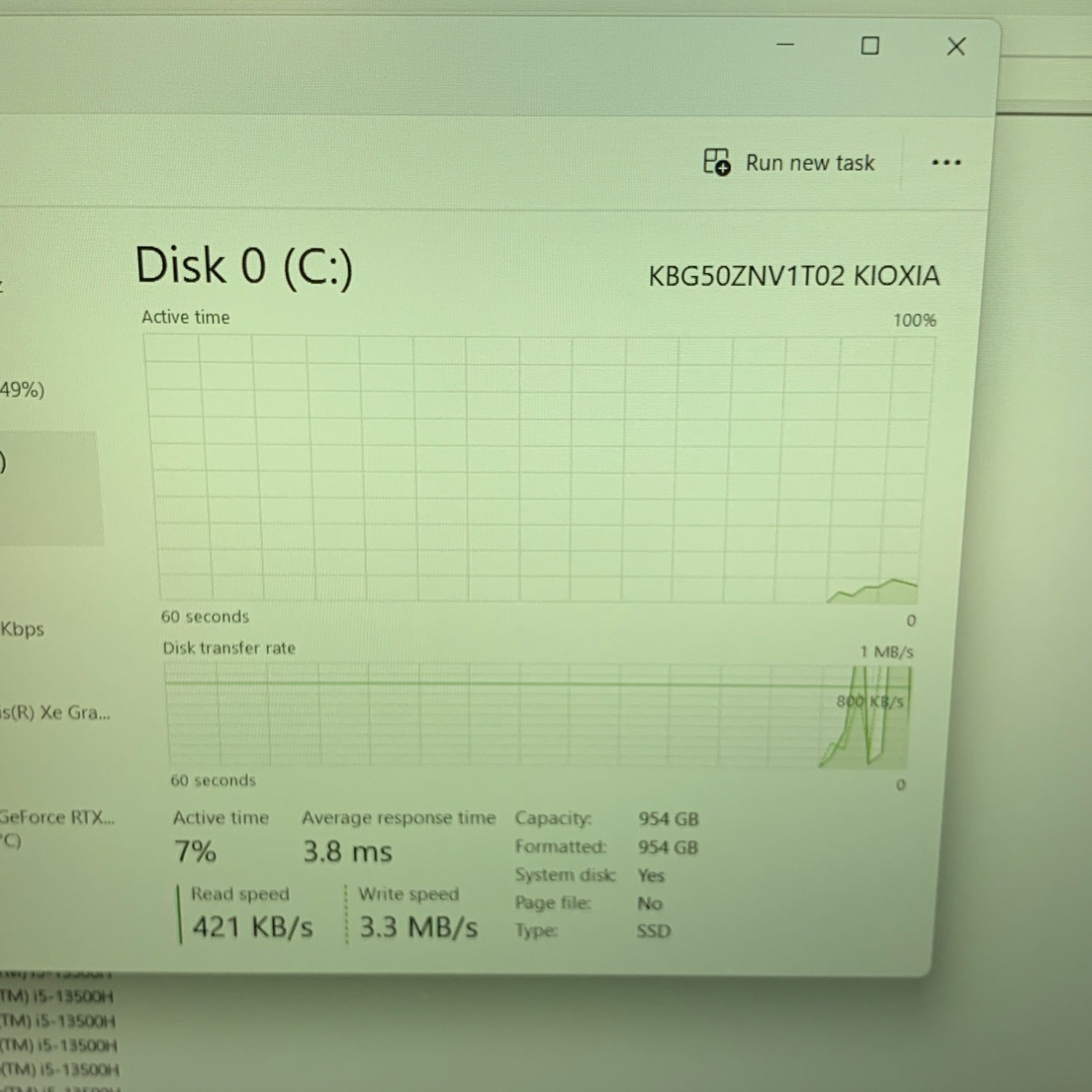Click the KBG50ZNV1T02 KIOXIA model name
1092x1092 pixels.
tap(794, 277)
